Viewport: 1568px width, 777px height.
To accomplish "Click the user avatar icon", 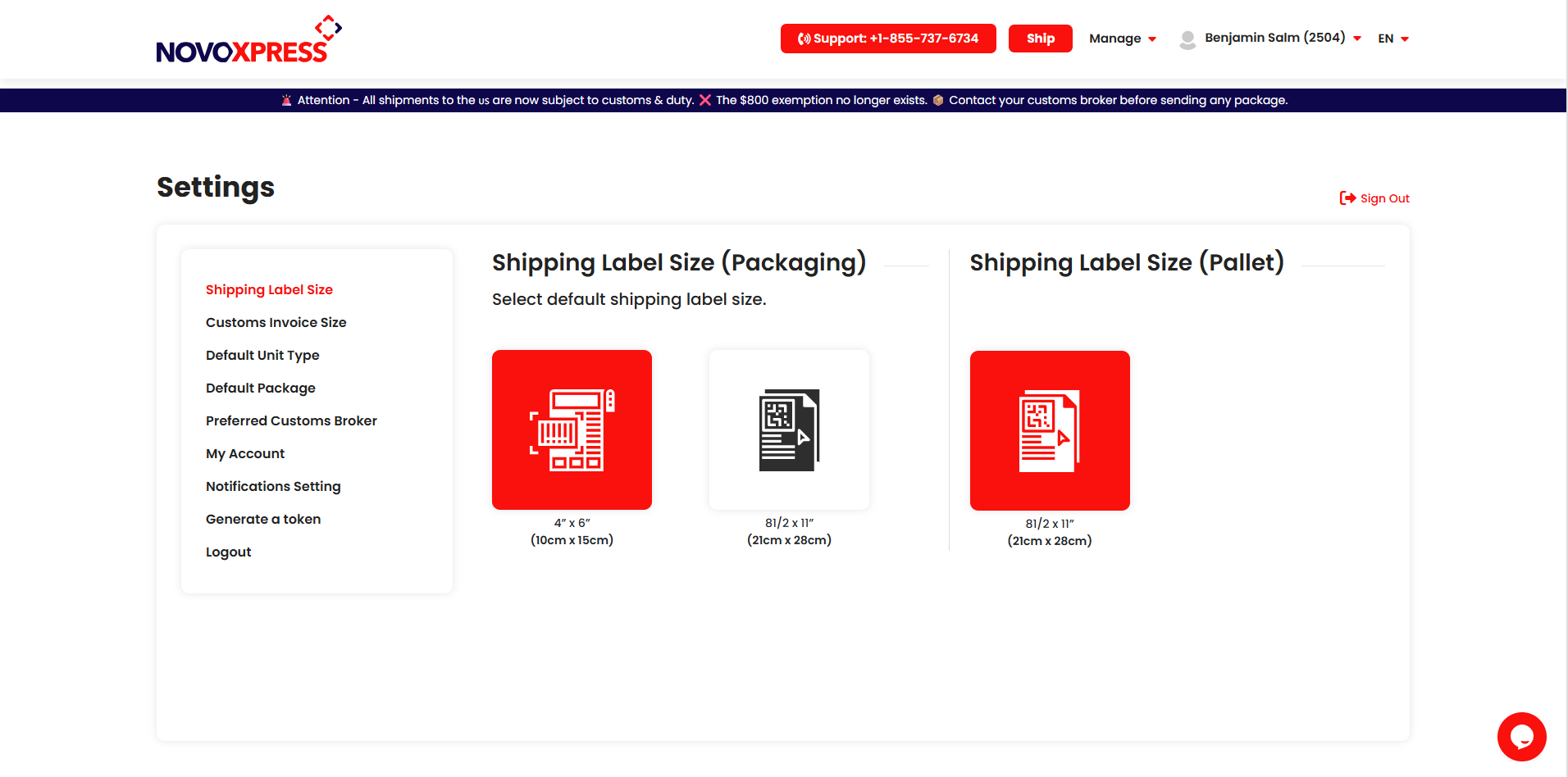I will pyautogui.click(x=1187, y=38).
